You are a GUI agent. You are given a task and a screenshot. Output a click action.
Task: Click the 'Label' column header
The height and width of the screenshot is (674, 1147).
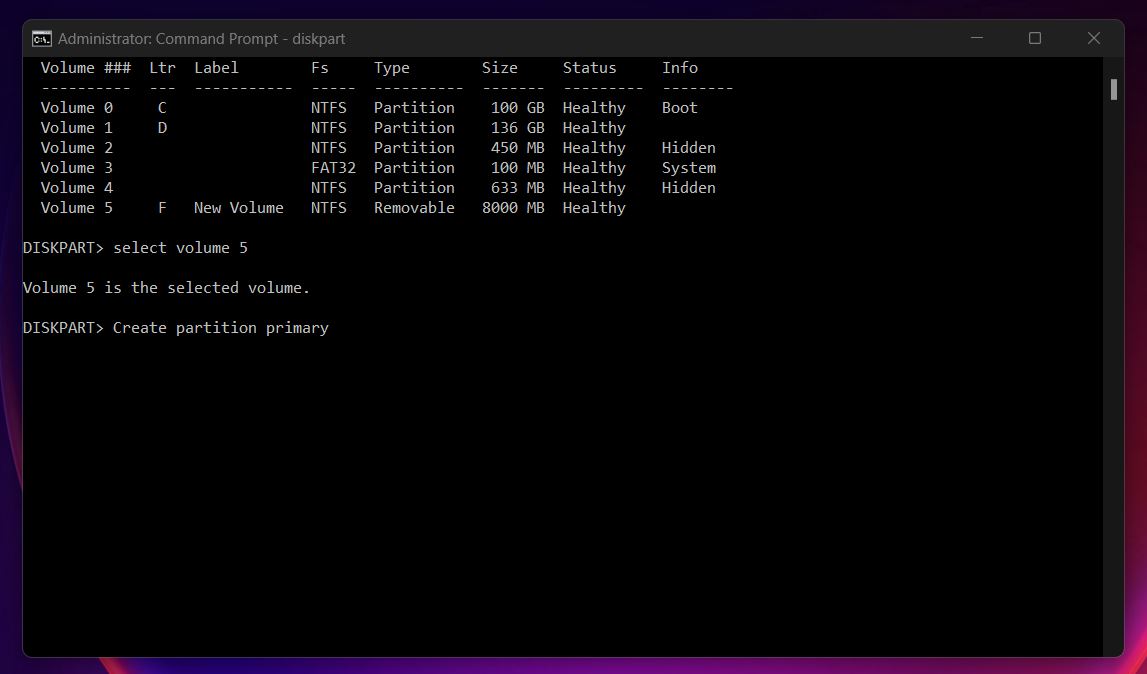click(217, 68)
